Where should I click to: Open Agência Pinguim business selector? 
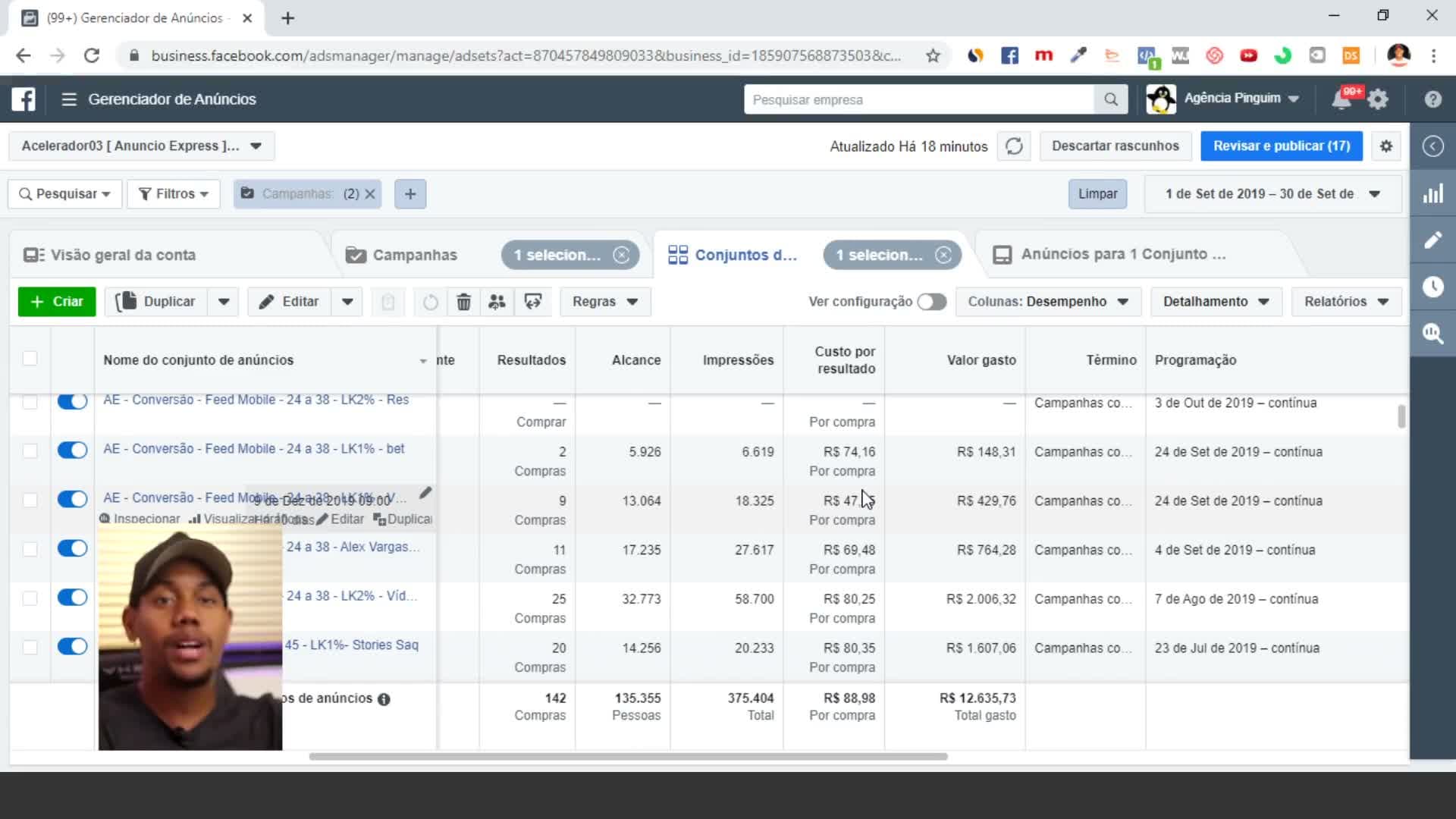click(x=1224, y=99)
